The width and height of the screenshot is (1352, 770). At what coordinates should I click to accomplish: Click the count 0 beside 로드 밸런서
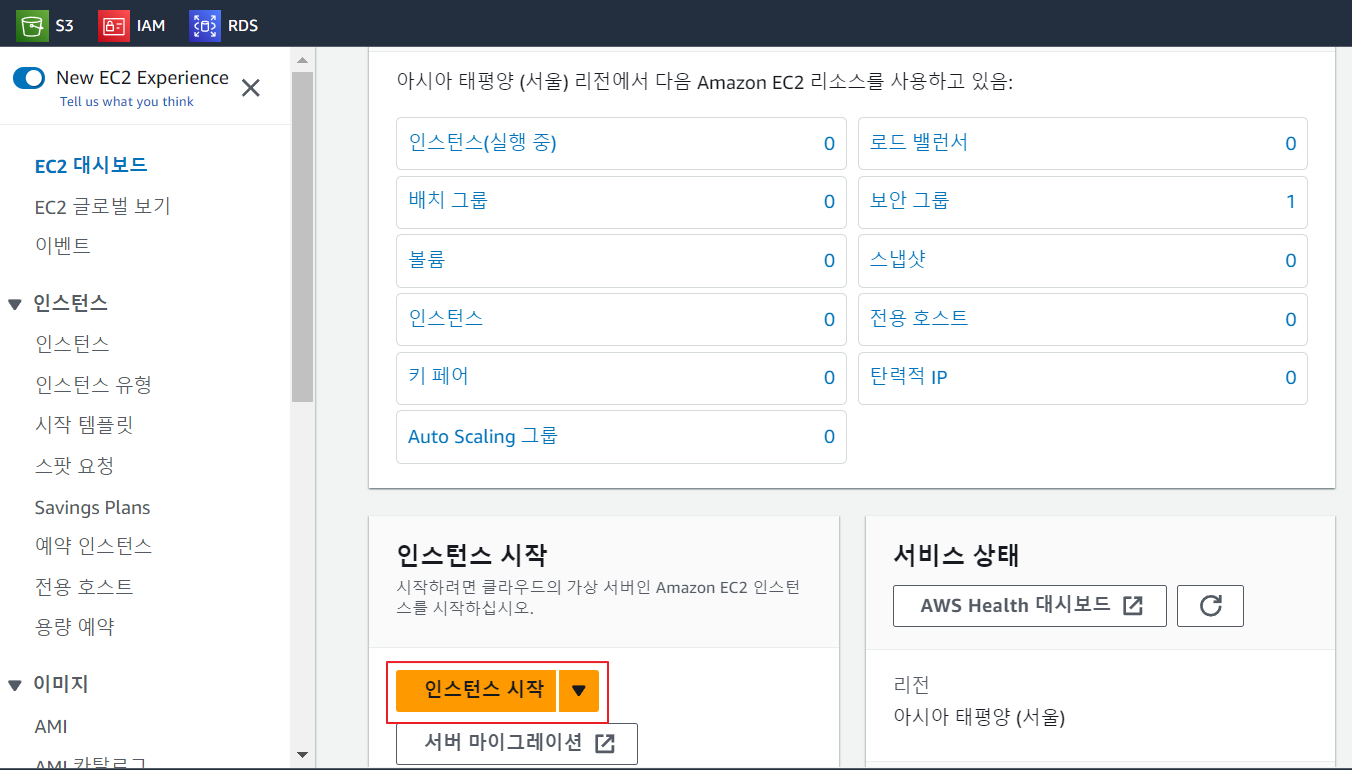[1290, 144]
